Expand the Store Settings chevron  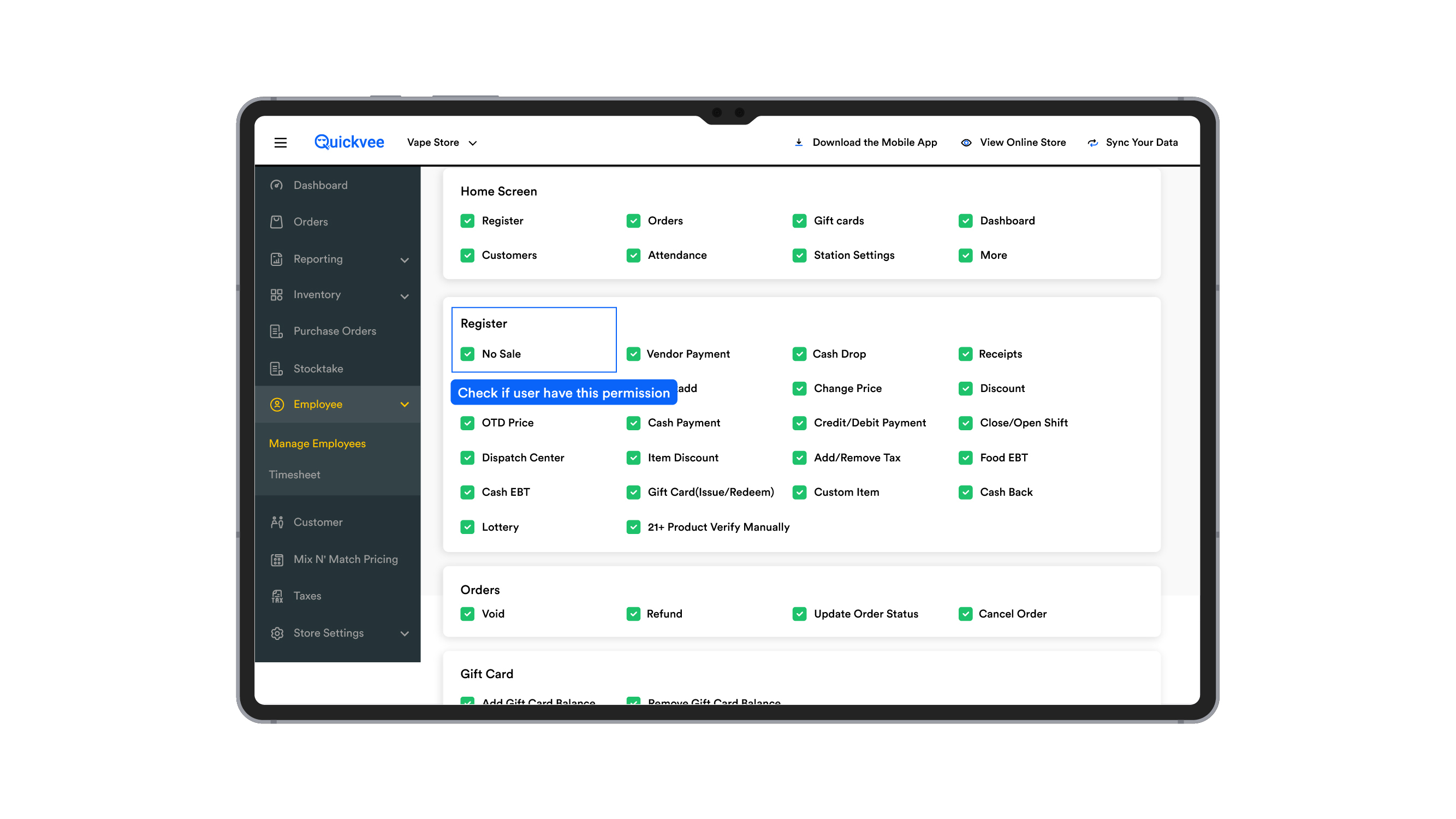404,633
